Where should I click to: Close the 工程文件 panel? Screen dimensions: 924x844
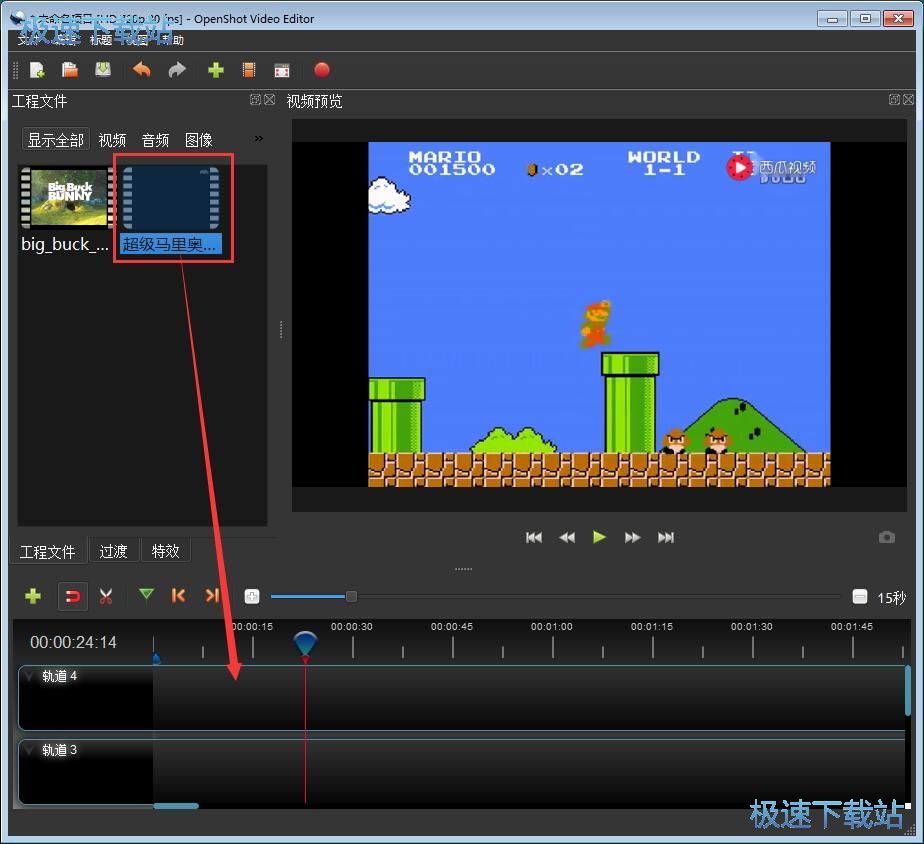point(269,100)
